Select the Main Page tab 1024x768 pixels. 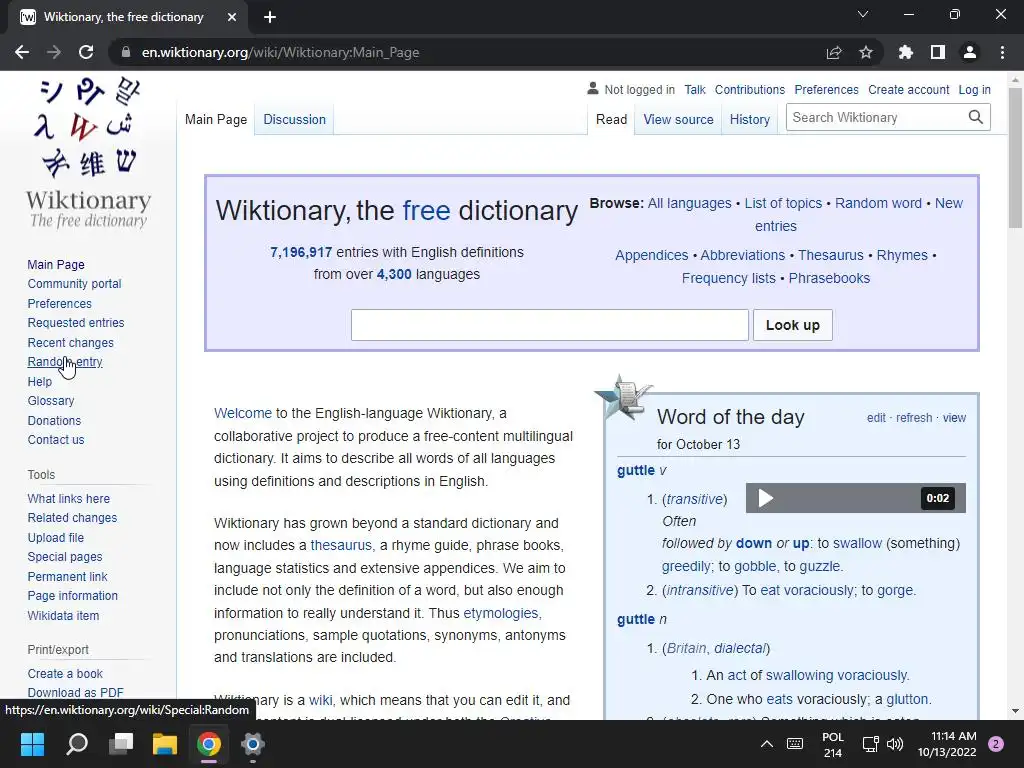point(216,120)
